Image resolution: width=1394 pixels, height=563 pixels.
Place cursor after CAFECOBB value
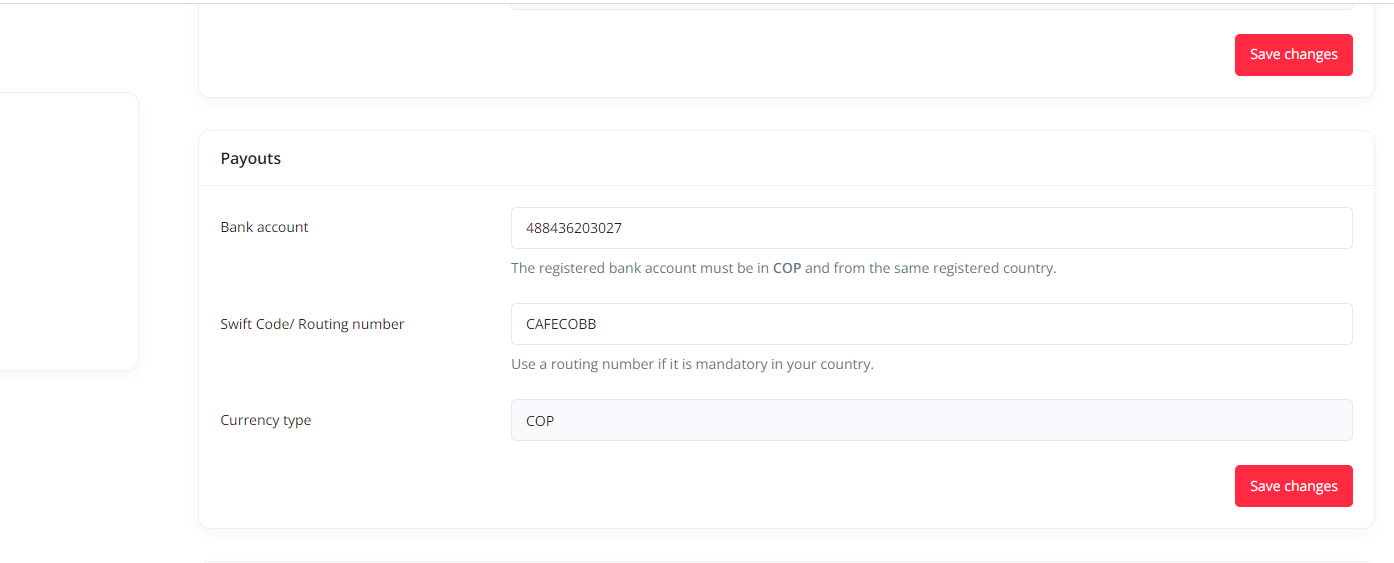(x=599, y=324)
